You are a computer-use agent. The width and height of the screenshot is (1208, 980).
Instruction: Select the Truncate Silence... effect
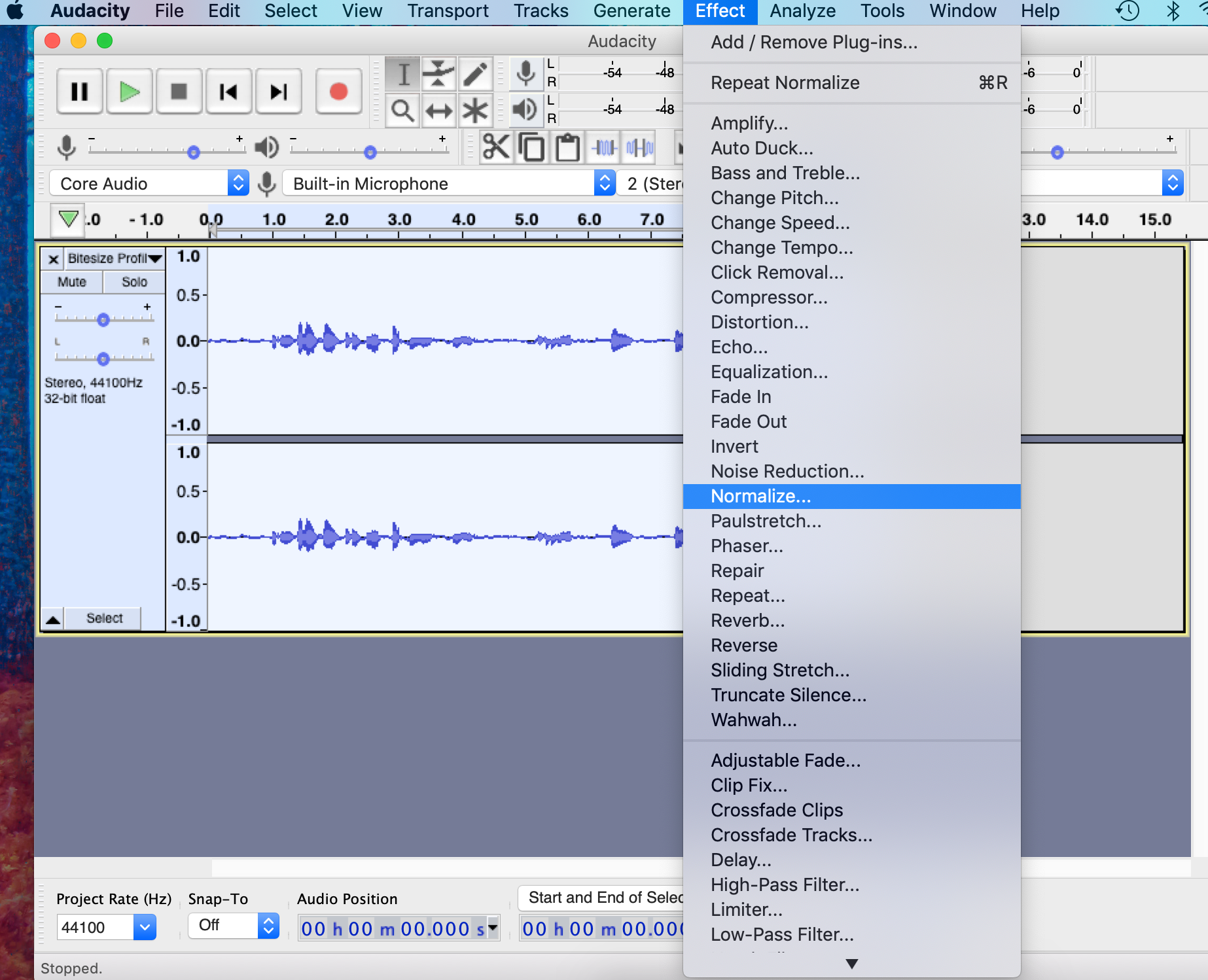click(x=851, y=695)
